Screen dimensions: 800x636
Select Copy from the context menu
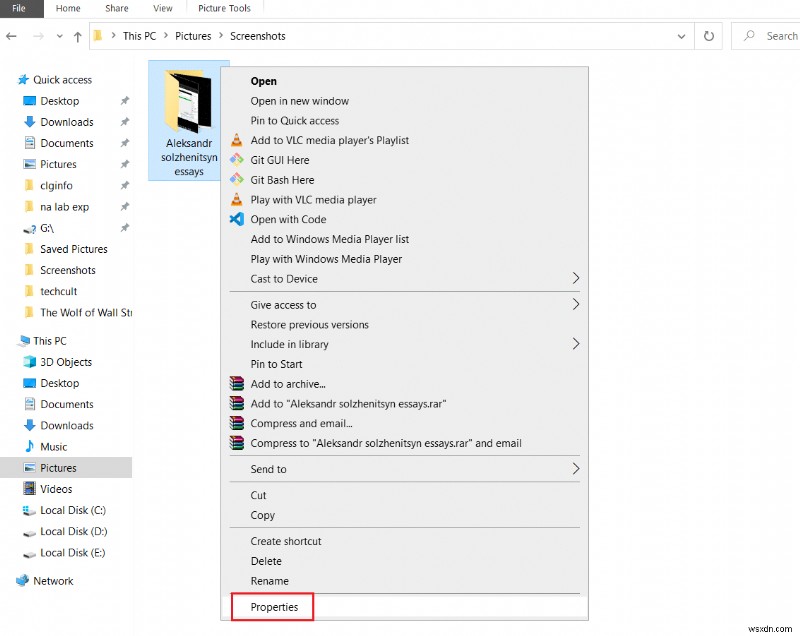262,515
